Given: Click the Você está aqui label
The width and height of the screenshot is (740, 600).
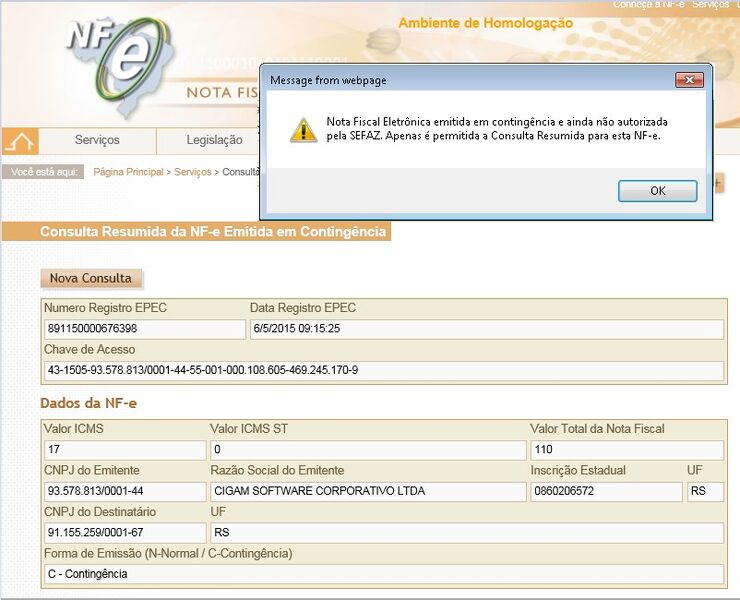Looking at the screenshot, I should [44, 172].
